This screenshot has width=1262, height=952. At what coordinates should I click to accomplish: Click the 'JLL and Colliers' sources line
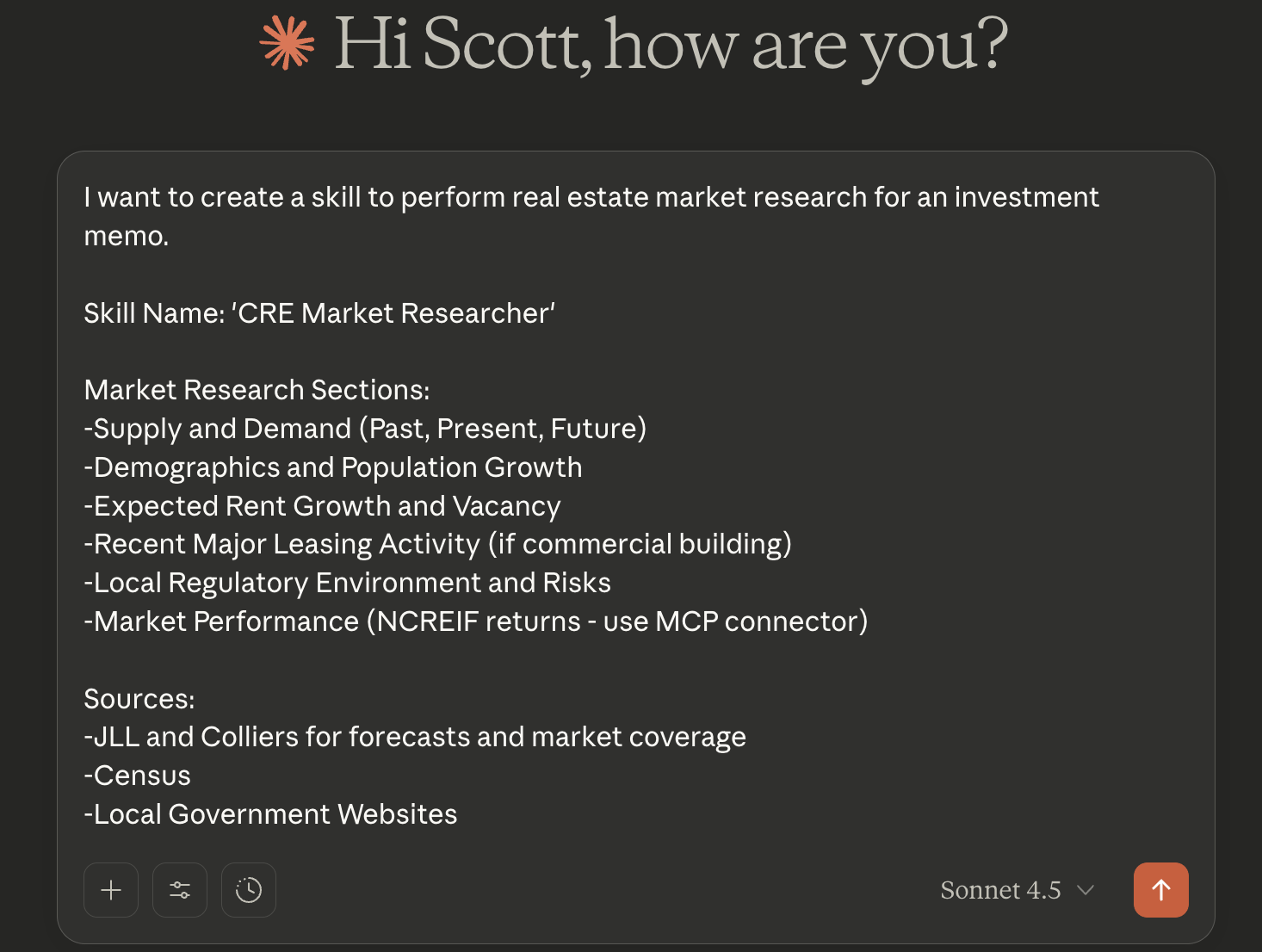[x=415, y=737]
